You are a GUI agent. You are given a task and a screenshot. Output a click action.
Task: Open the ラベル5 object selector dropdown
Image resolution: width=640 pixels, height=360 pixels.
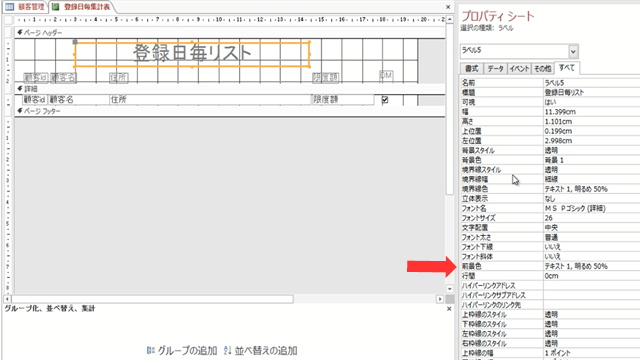tap(573, 51)
